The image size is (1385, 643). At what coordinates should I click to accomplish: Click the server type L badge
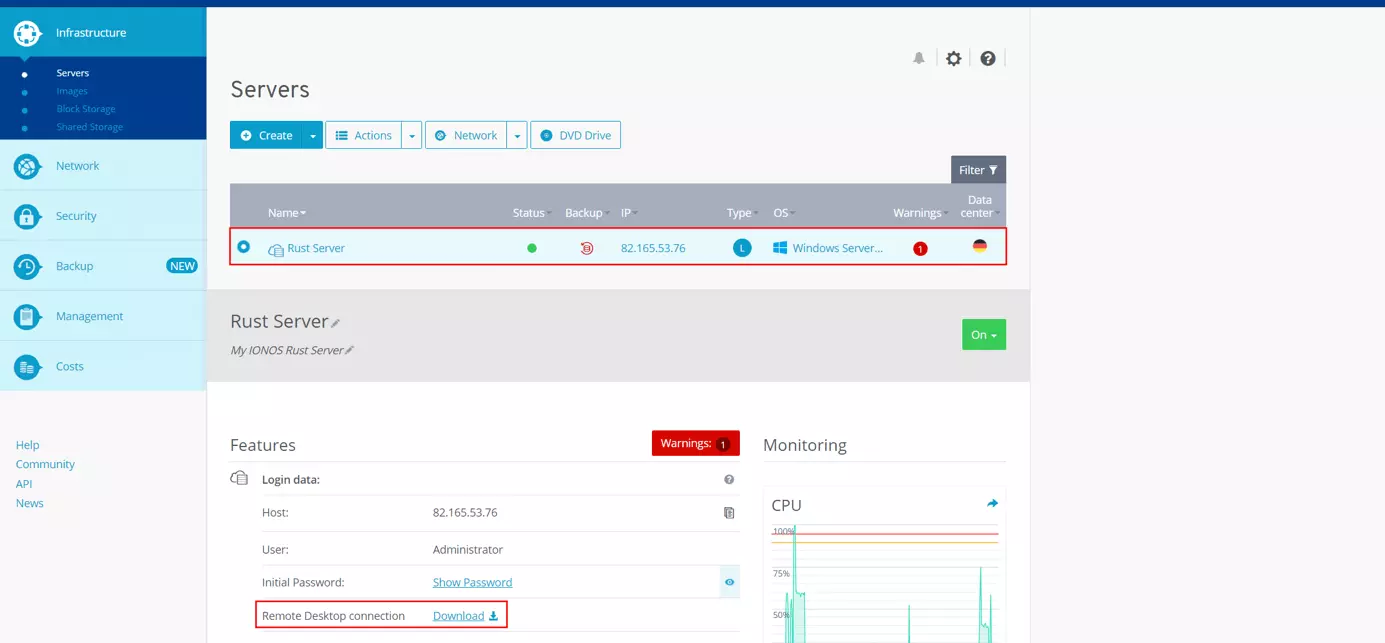742,248
